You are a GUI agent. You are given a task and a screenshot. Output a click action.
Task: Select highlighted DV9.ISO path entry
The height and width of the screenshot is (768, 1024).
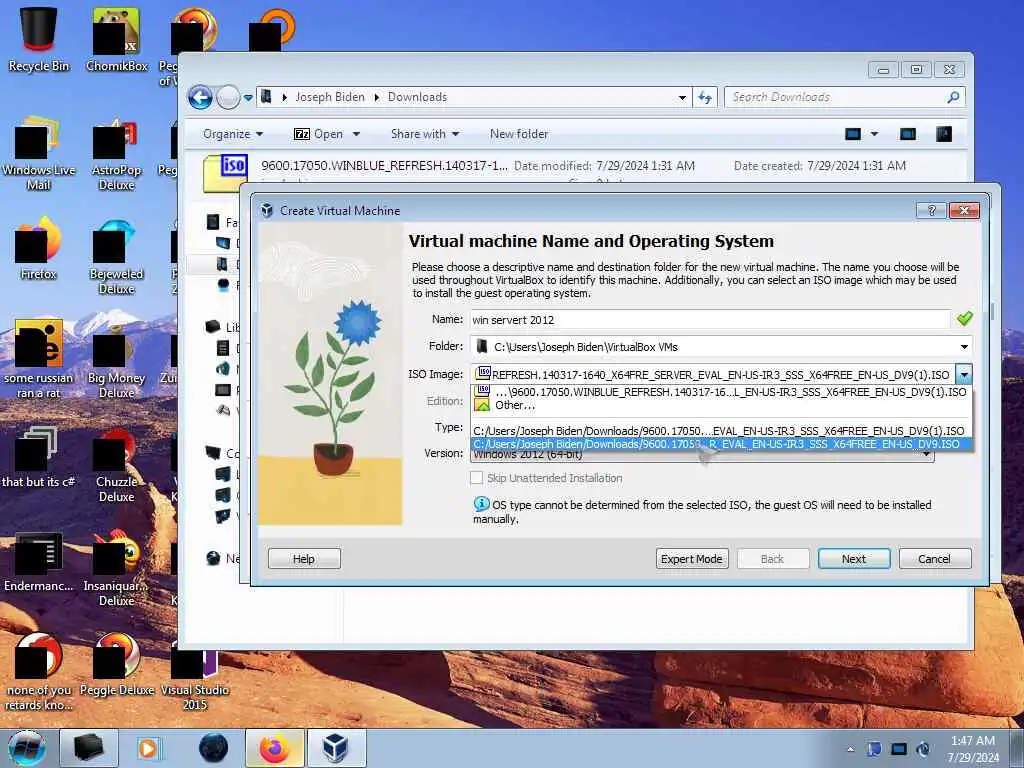721,444
